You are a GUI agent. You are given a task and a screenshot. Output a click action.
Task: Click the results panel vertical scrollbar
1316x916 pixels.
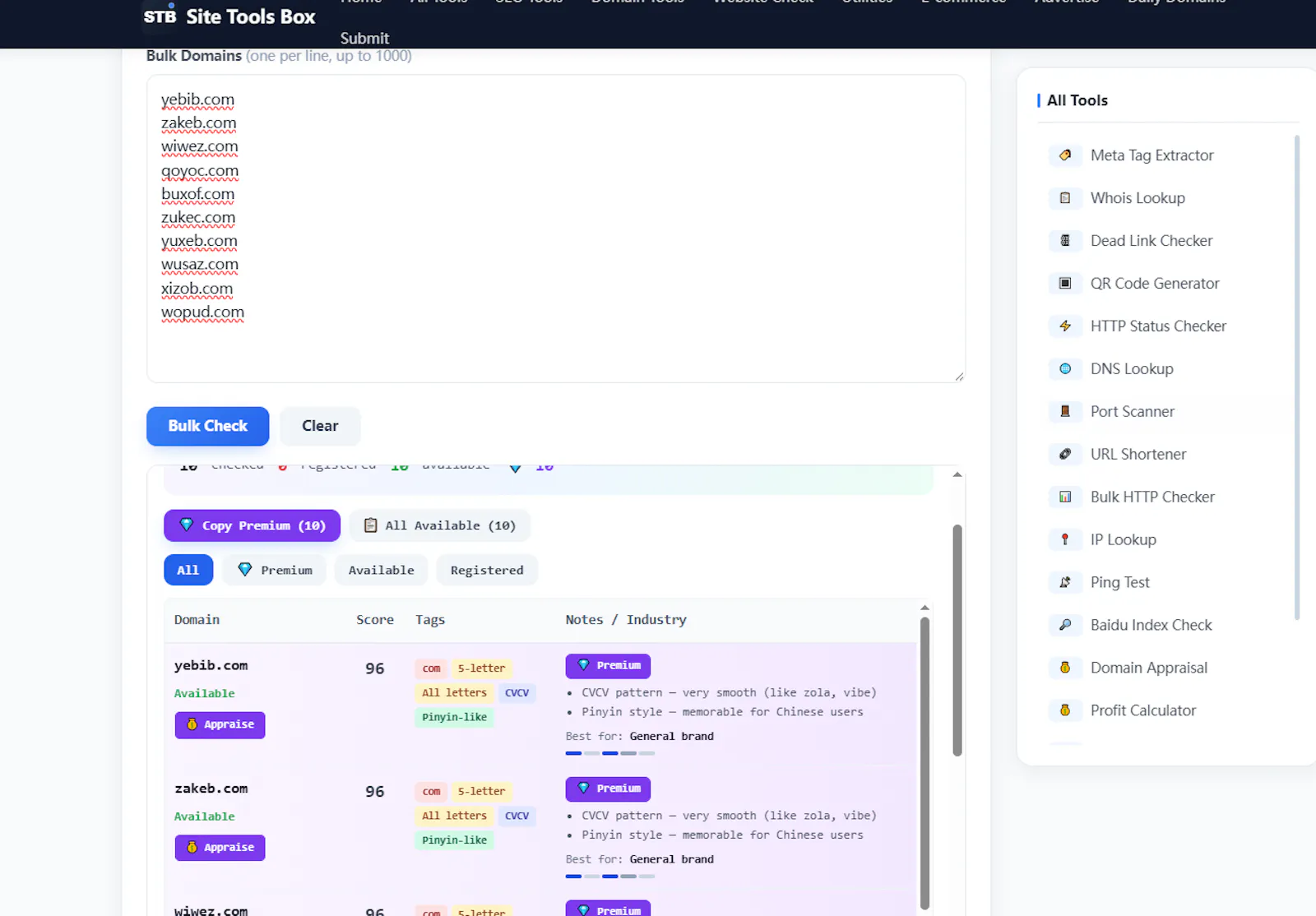[x=957, y=640]
